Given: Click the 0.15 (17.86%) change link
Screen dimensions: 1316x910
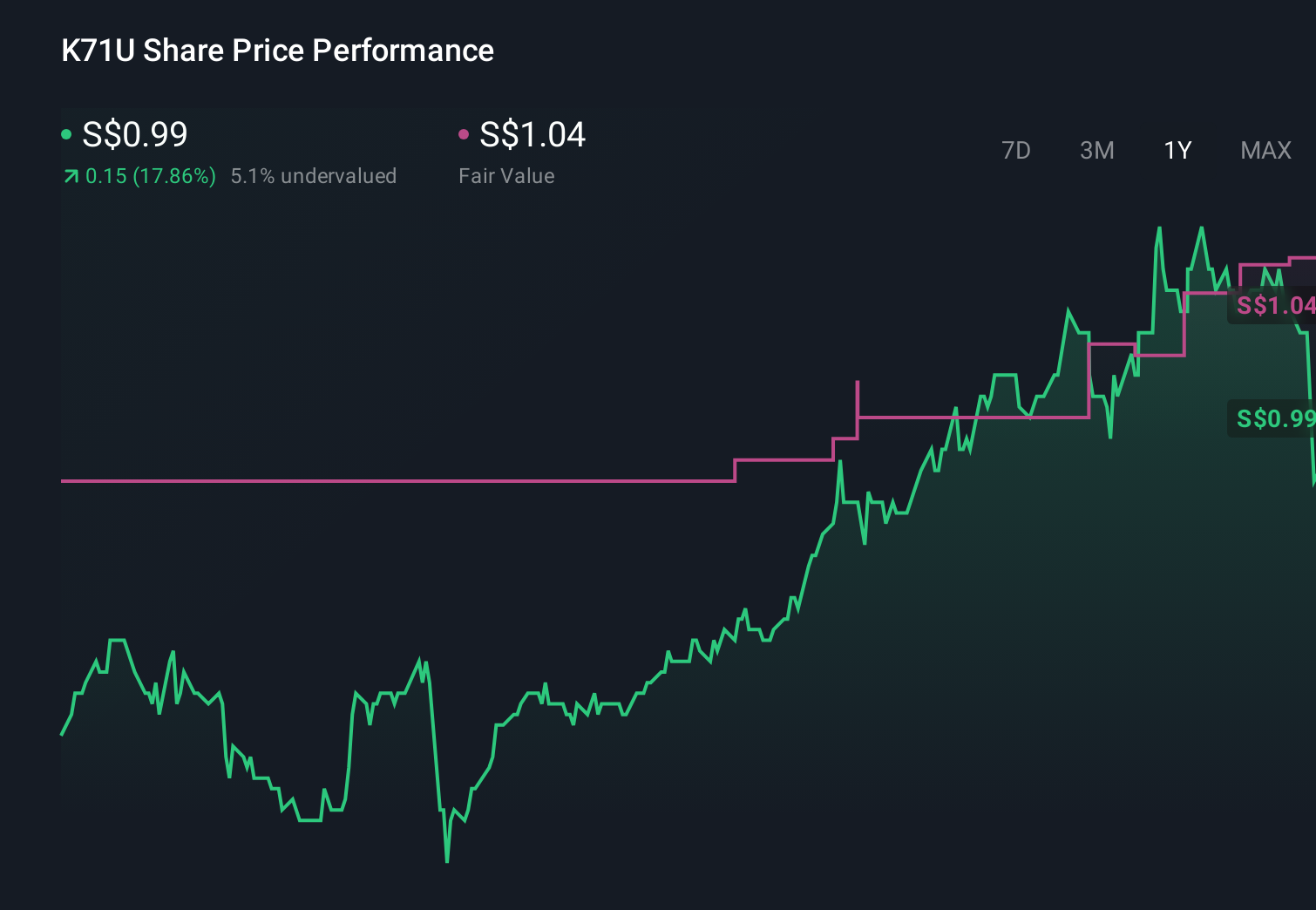Looking at the screenshot, I should pos(151,175).
